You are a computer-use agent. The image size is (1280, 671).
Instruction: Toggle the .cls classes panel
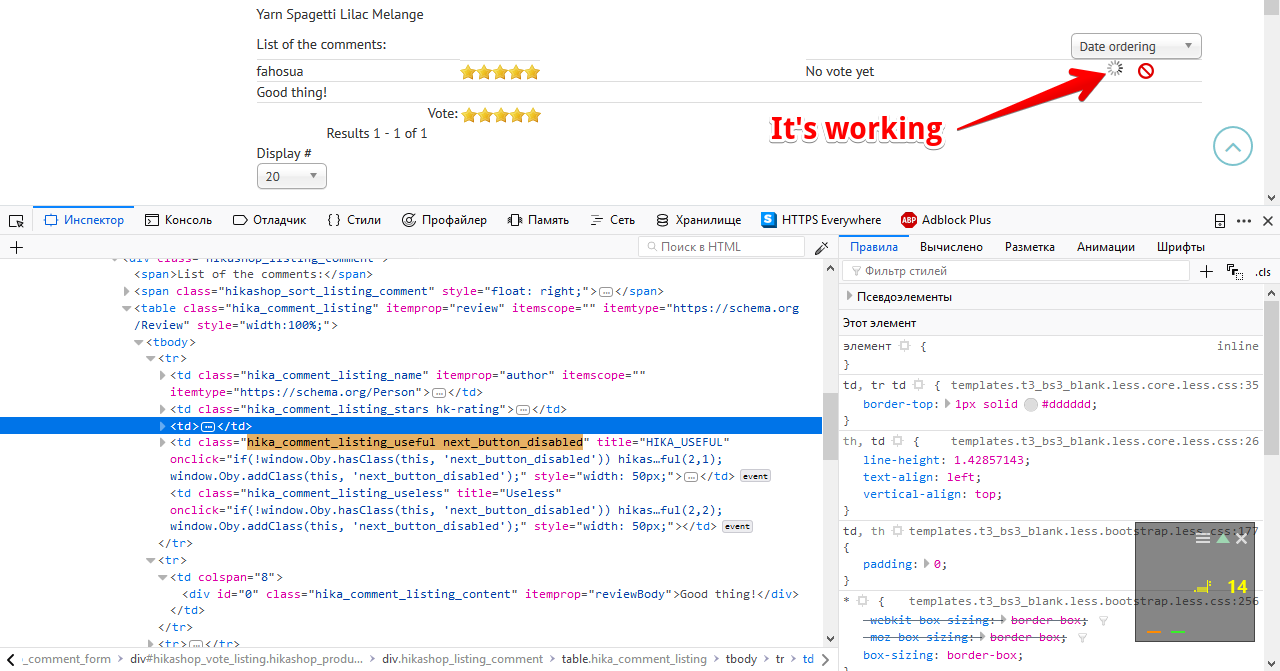(1262, 272)
